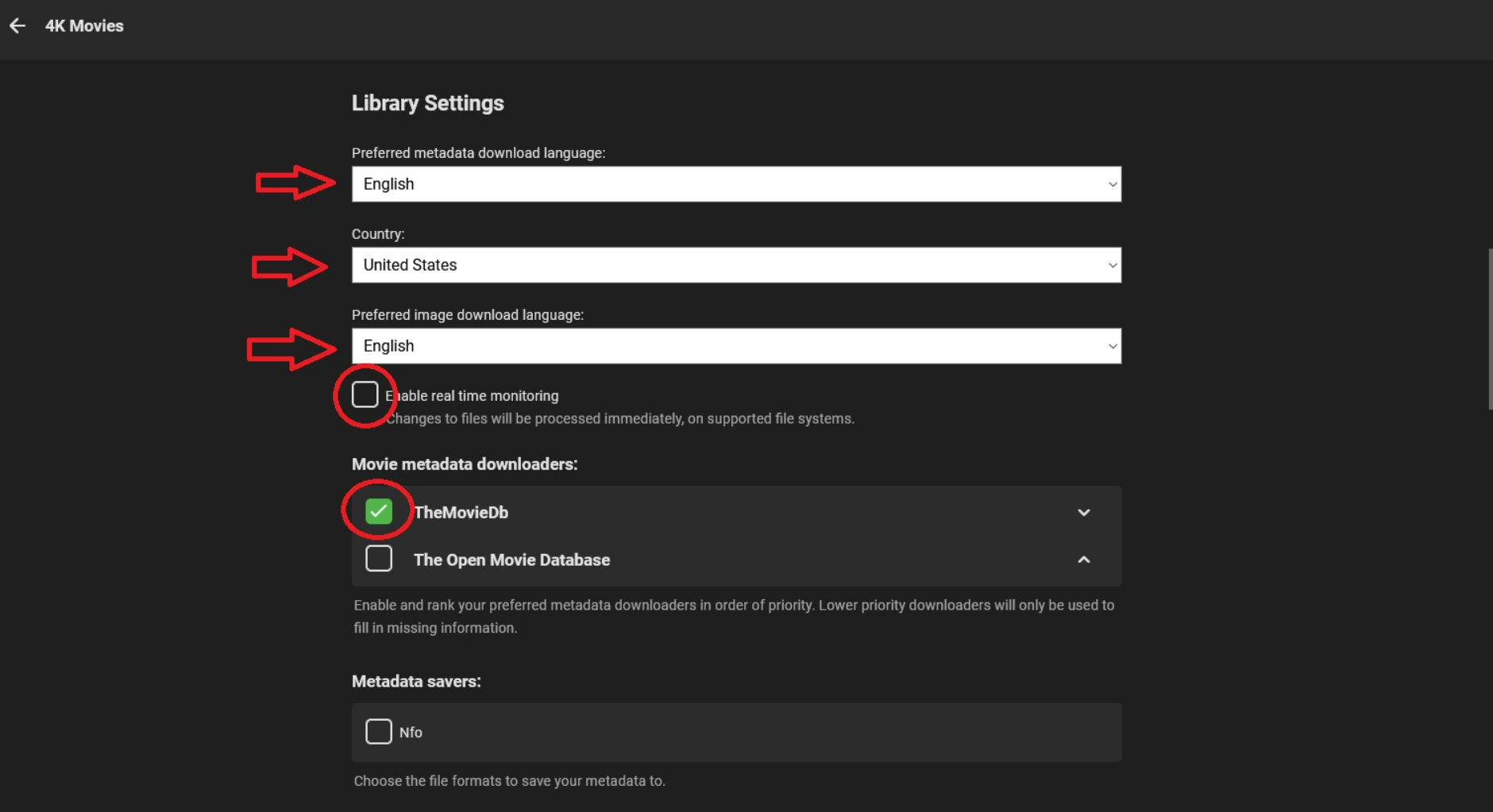Open the Country dropdown showing United States
Screen dimensions: 1493x812
point(735,265)
